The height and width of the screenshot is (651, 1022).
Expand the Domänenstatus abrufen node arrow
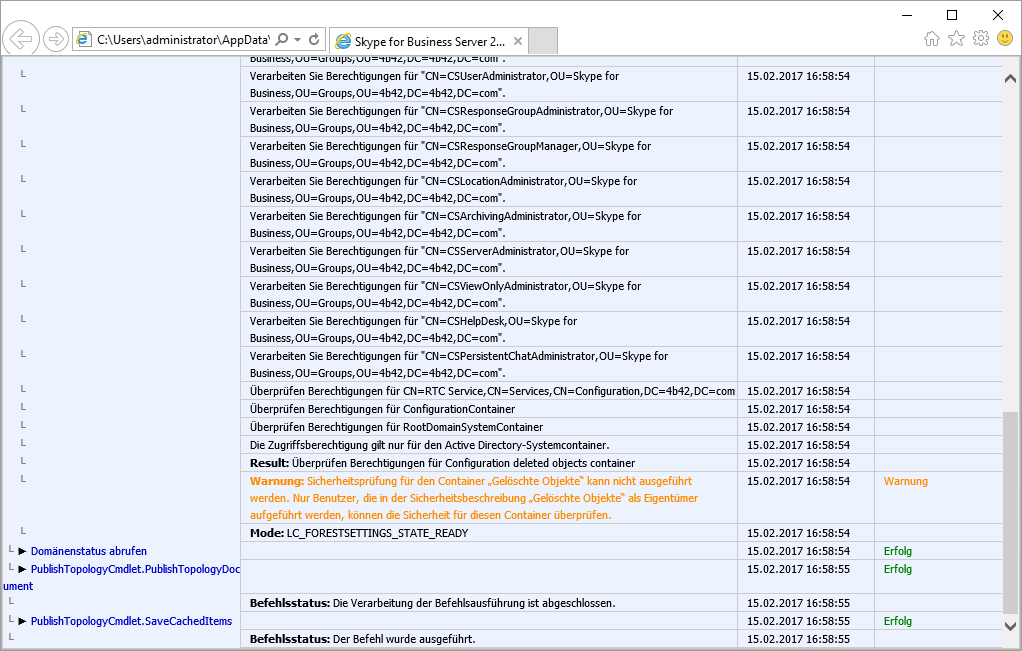(x=23, y=551)
